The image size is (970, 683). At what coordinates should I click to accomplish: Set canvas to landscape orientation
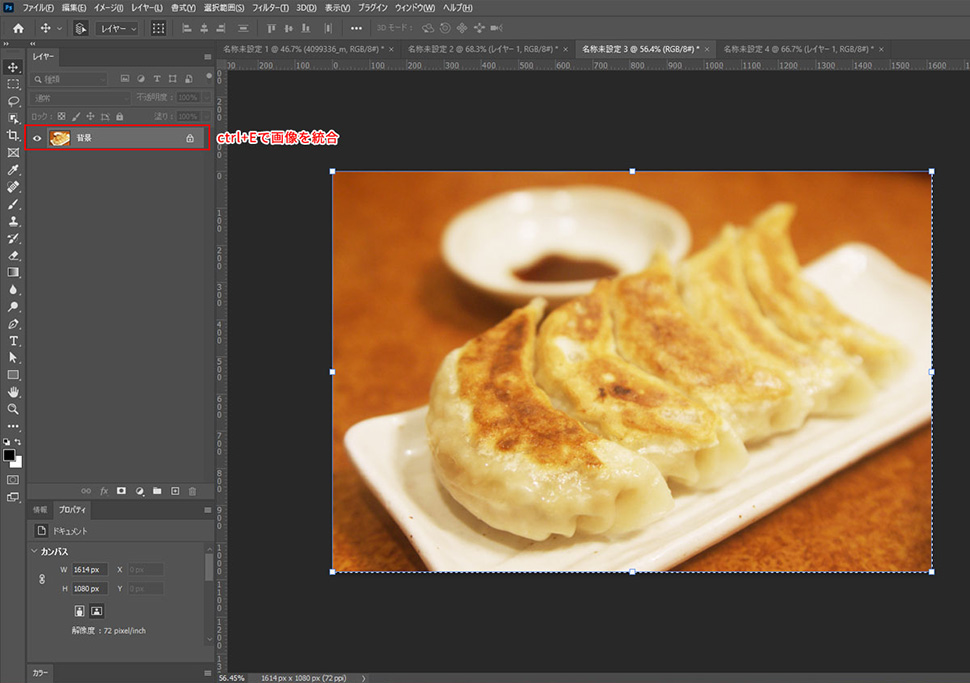pyautogui.click(x=97, y=611)
